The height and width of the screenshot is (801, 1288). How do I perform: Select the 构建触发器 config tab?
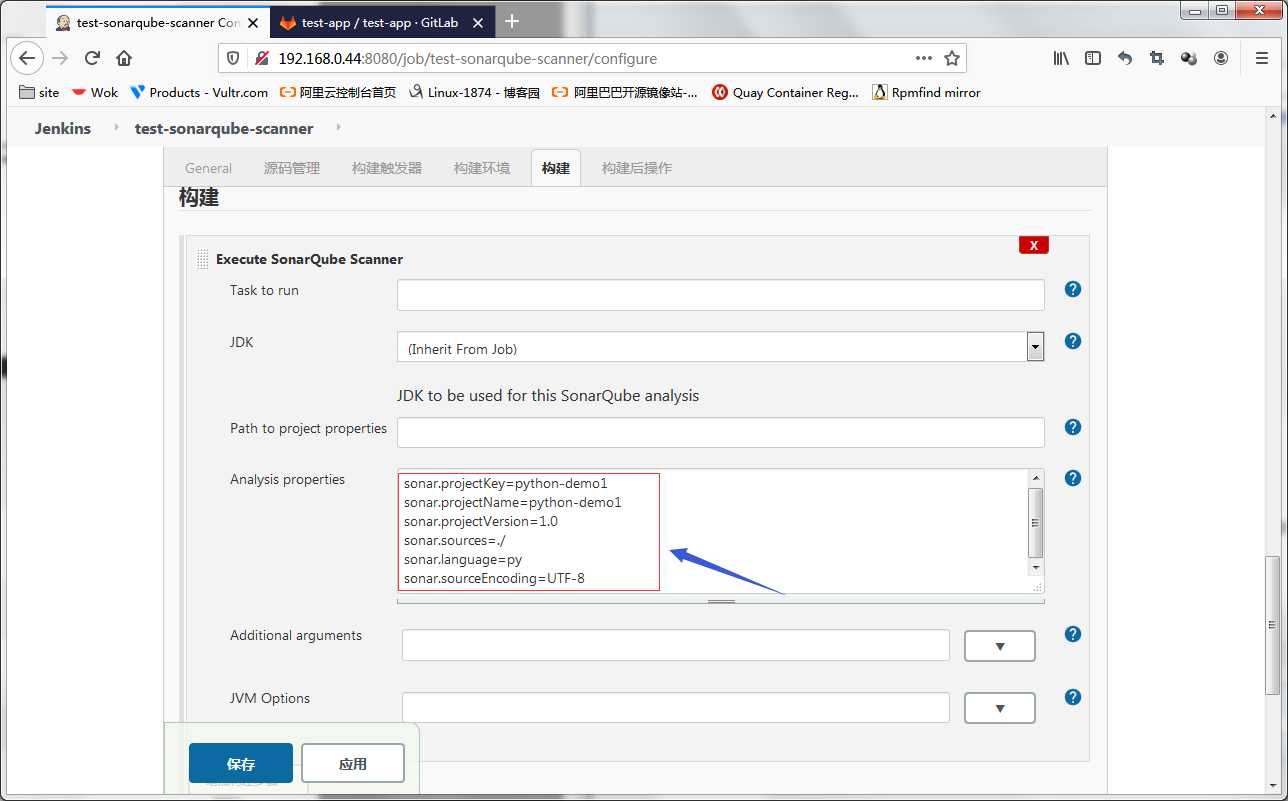[x=387, y=168]
